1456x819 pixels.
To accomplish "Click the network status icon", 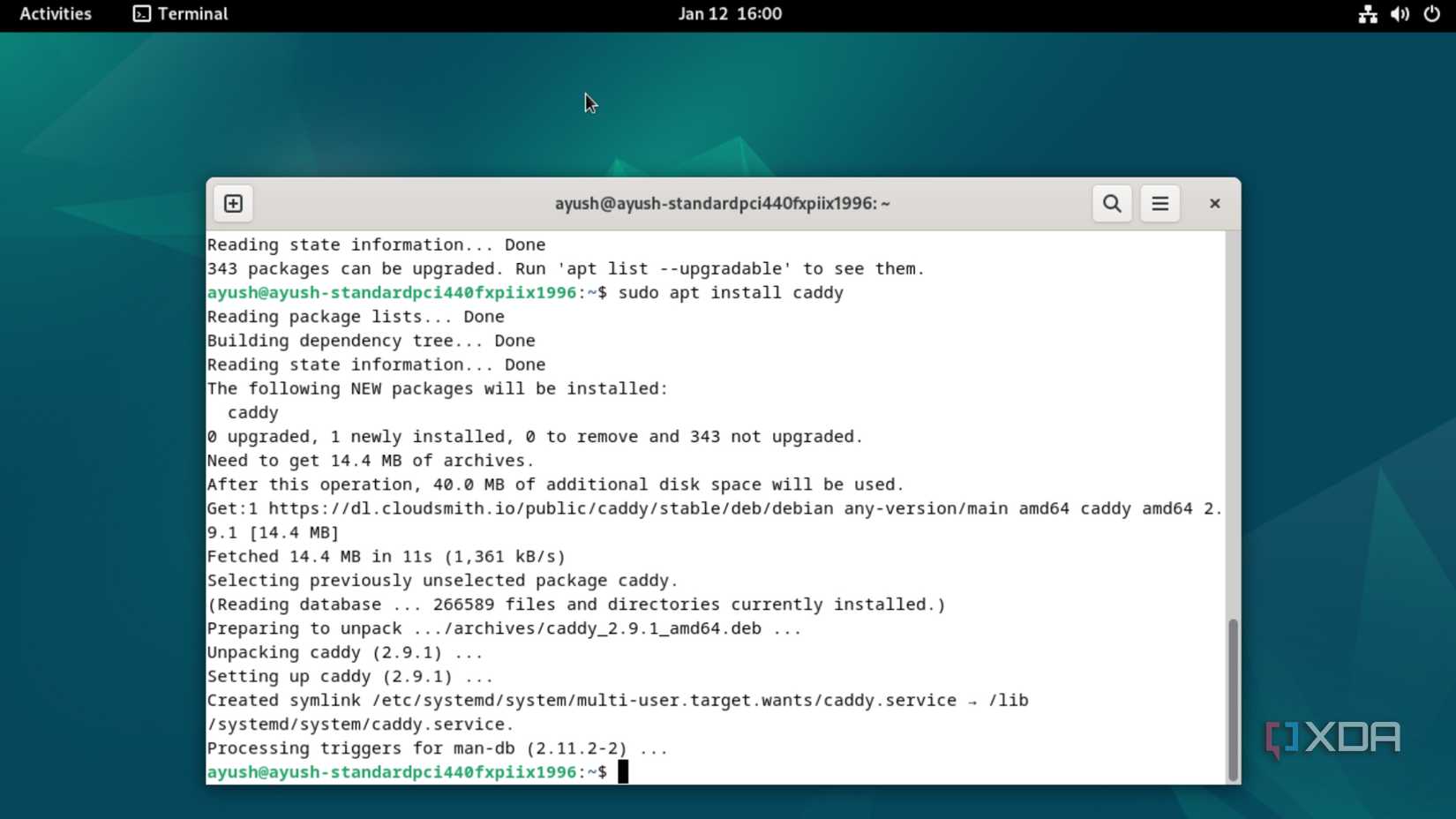I will coord(1367,13).
